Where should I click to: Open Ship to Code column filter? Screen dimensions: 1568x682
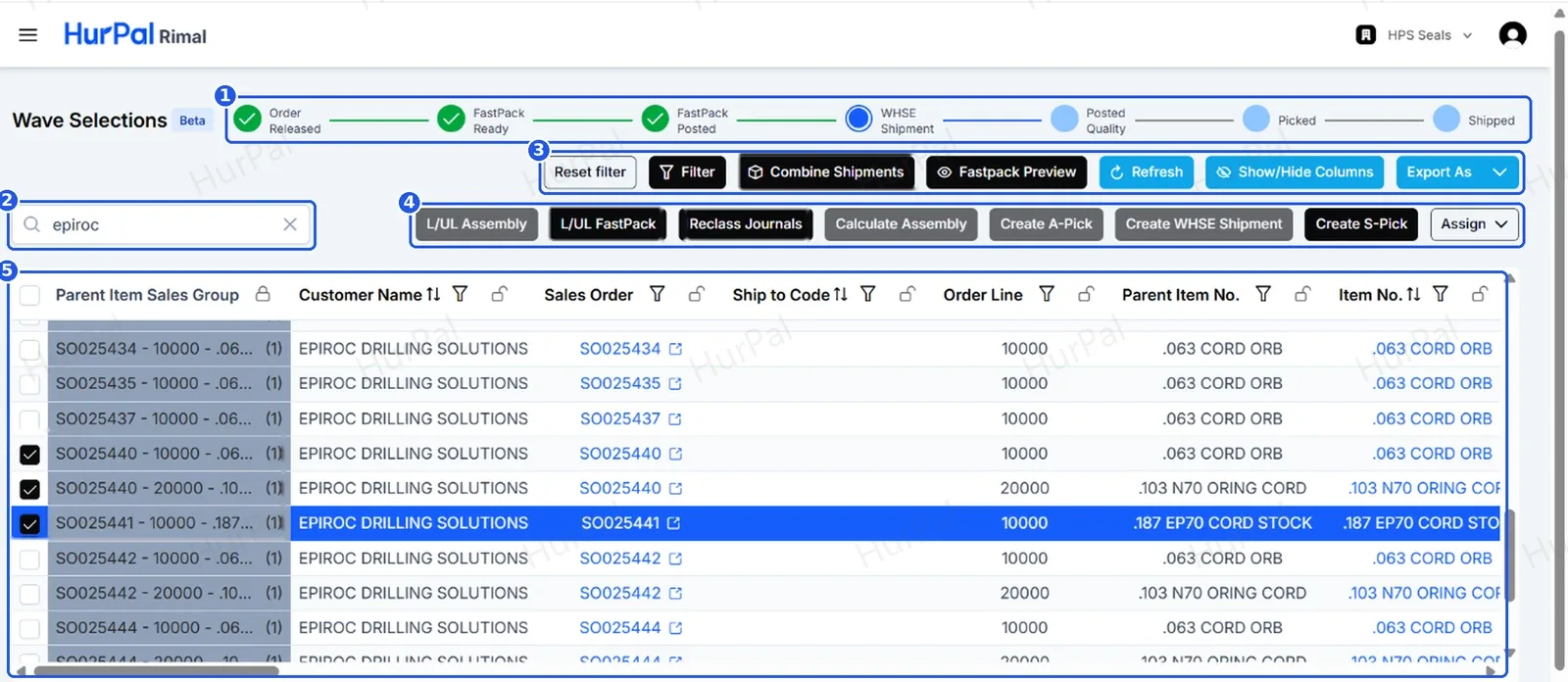[x=867, y=294]
